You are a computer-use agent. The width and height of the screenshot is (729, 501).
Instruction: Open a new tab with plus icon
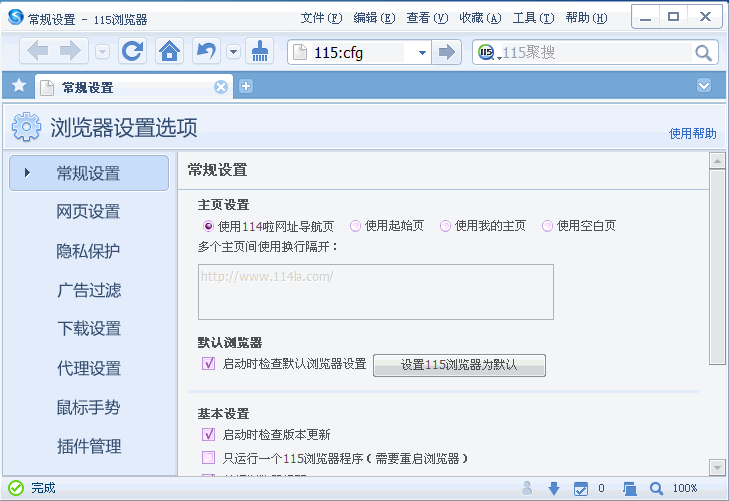coord(246,86)
